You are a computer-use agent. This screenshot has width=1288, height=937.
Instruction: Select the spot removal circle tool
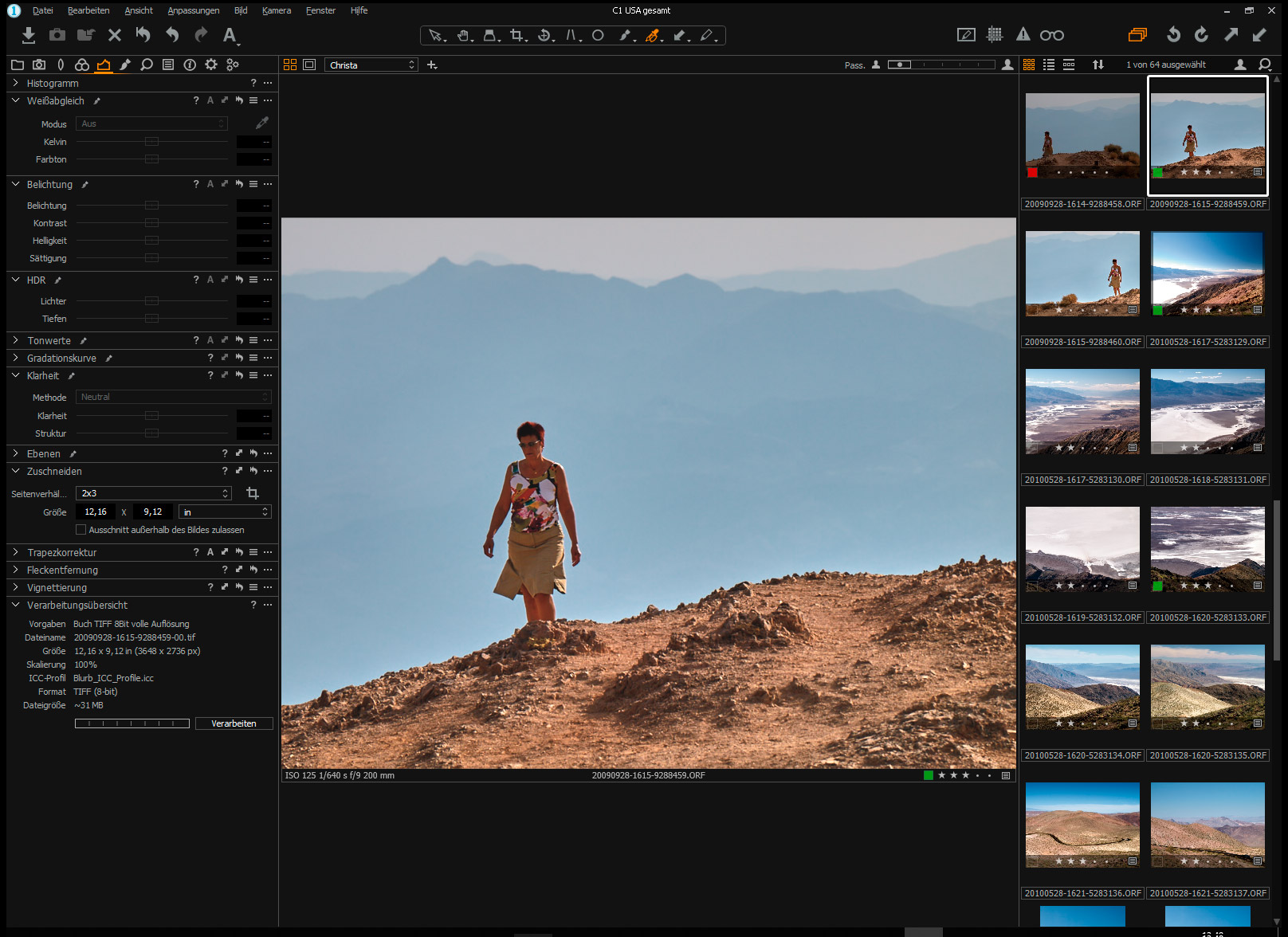click(x=598, y=35)
